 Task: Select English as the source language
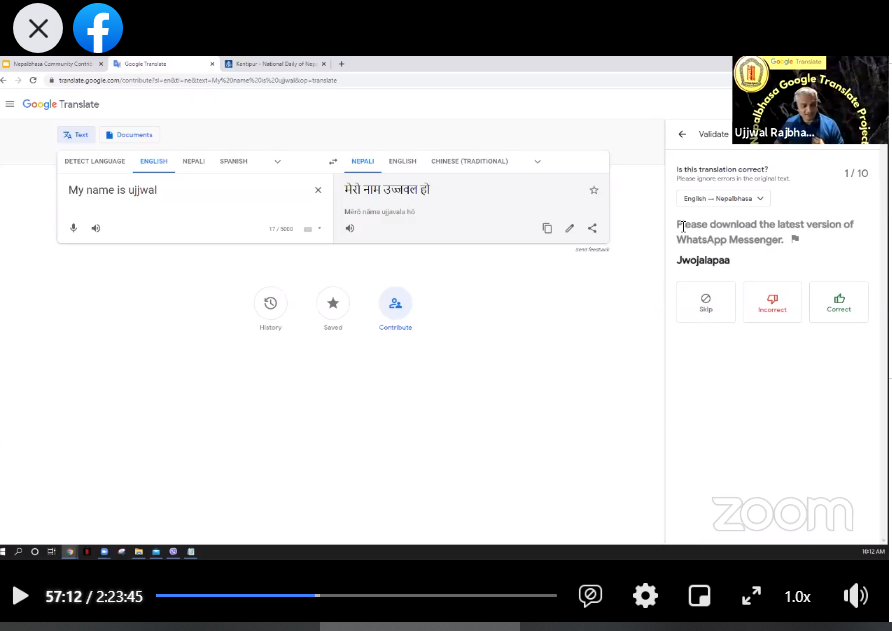click(154, 162)
